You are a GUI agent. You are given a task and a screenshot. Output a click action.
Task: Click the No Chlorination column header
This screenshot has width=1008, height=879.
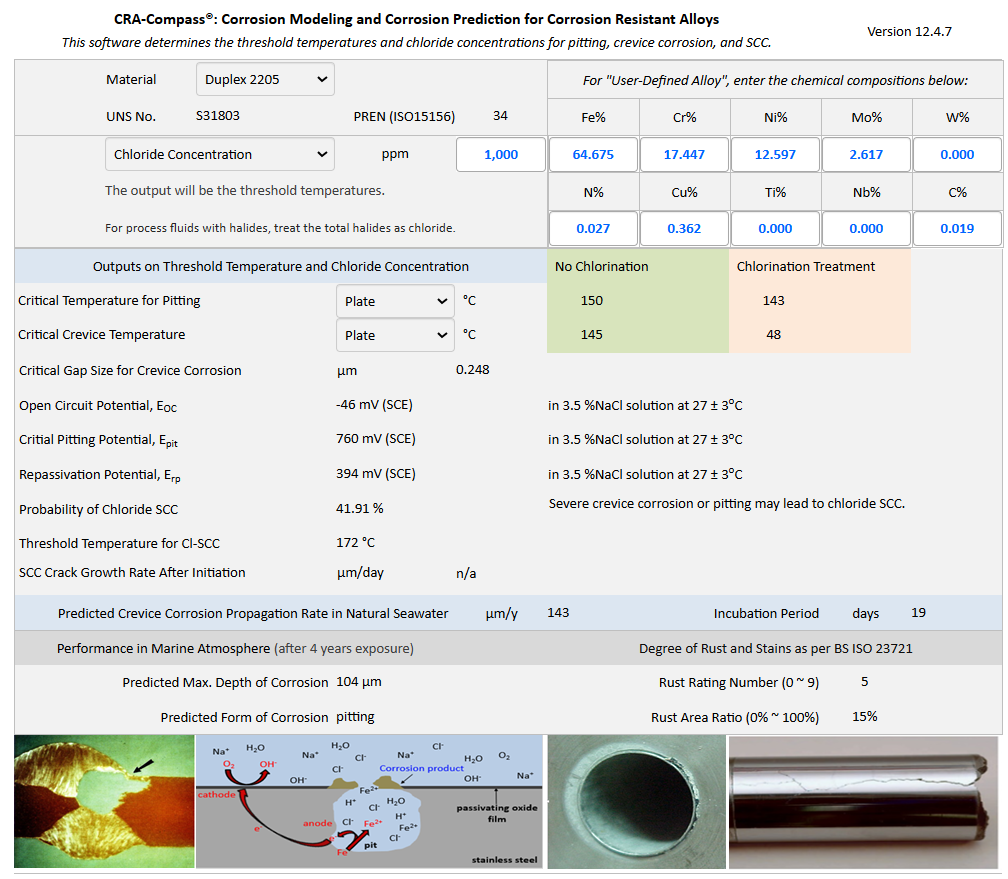(602, 266)
